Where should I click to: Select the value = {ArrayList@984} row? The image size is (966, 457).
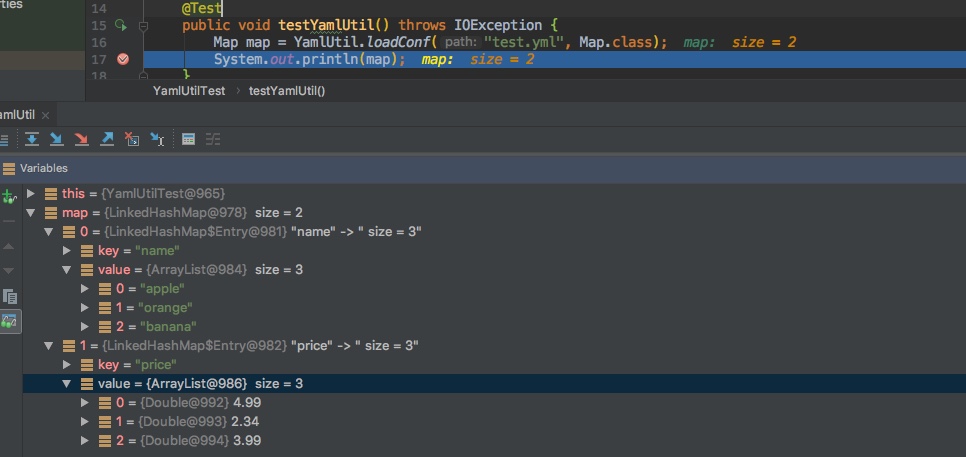494,270
